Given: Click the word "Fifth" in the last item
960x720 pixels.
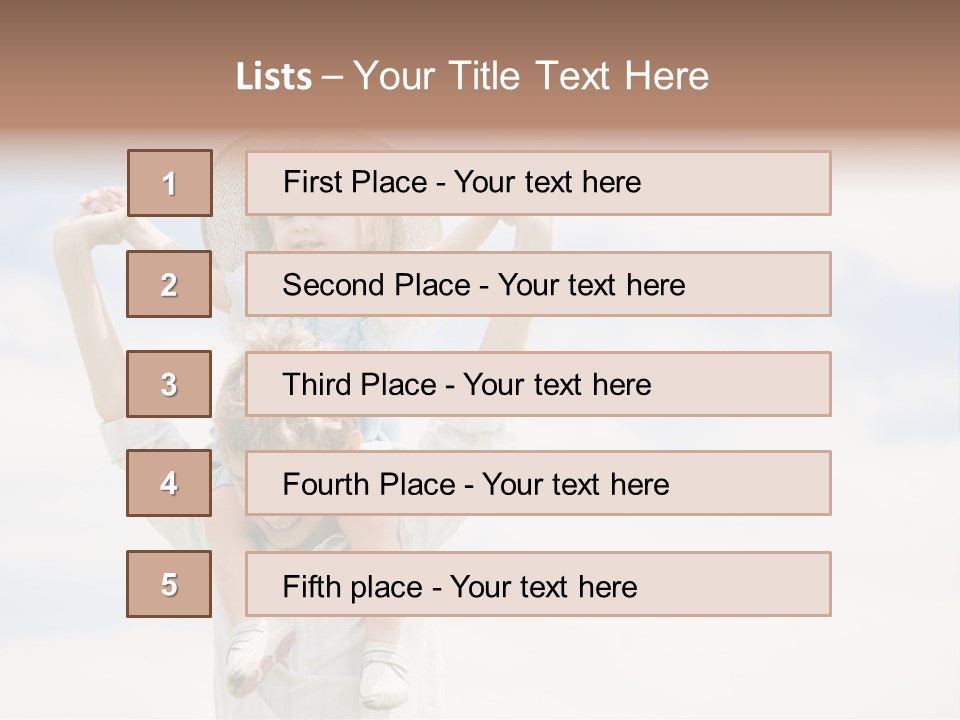Looking at the screenshot, I should click(313, 586).
